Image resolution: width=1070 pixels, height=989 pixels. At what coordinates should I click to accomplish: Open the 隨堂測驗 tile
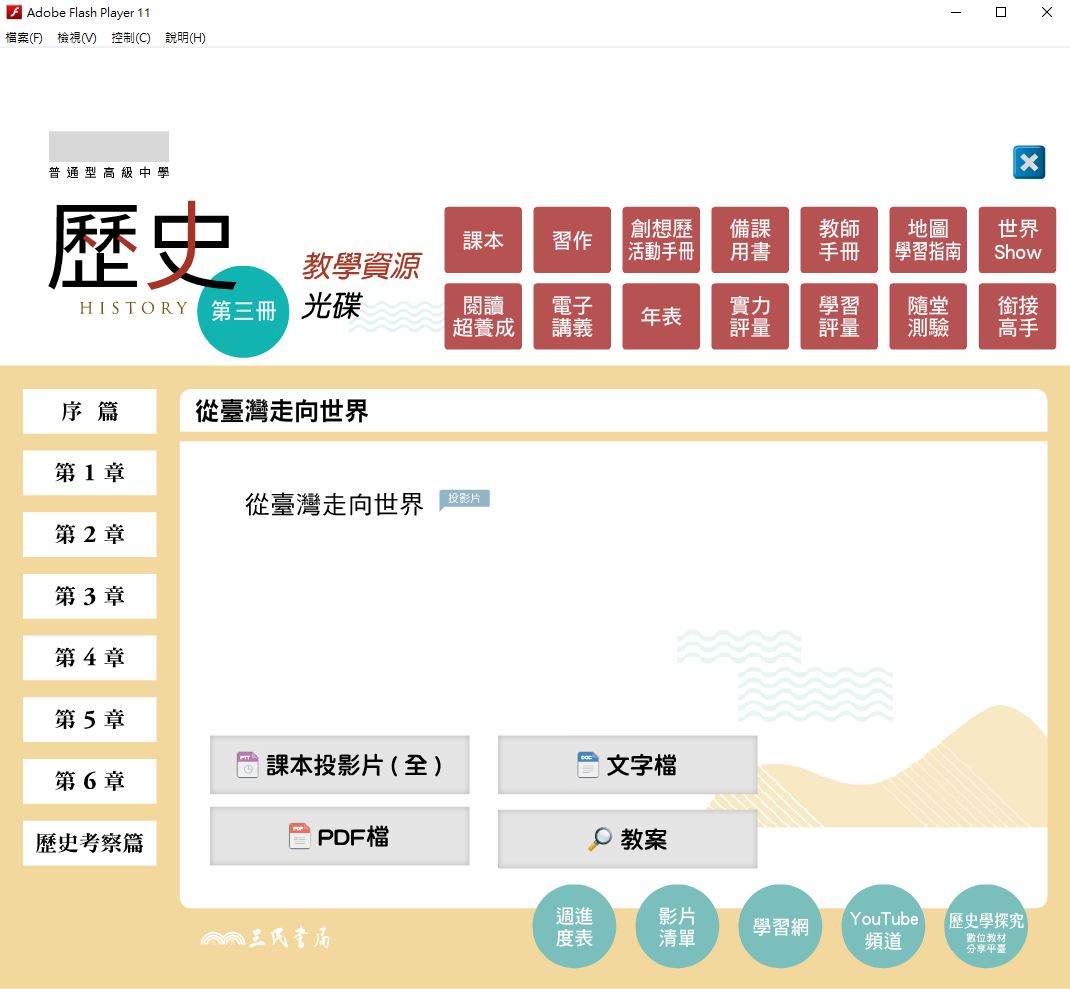tap(928, 316)
